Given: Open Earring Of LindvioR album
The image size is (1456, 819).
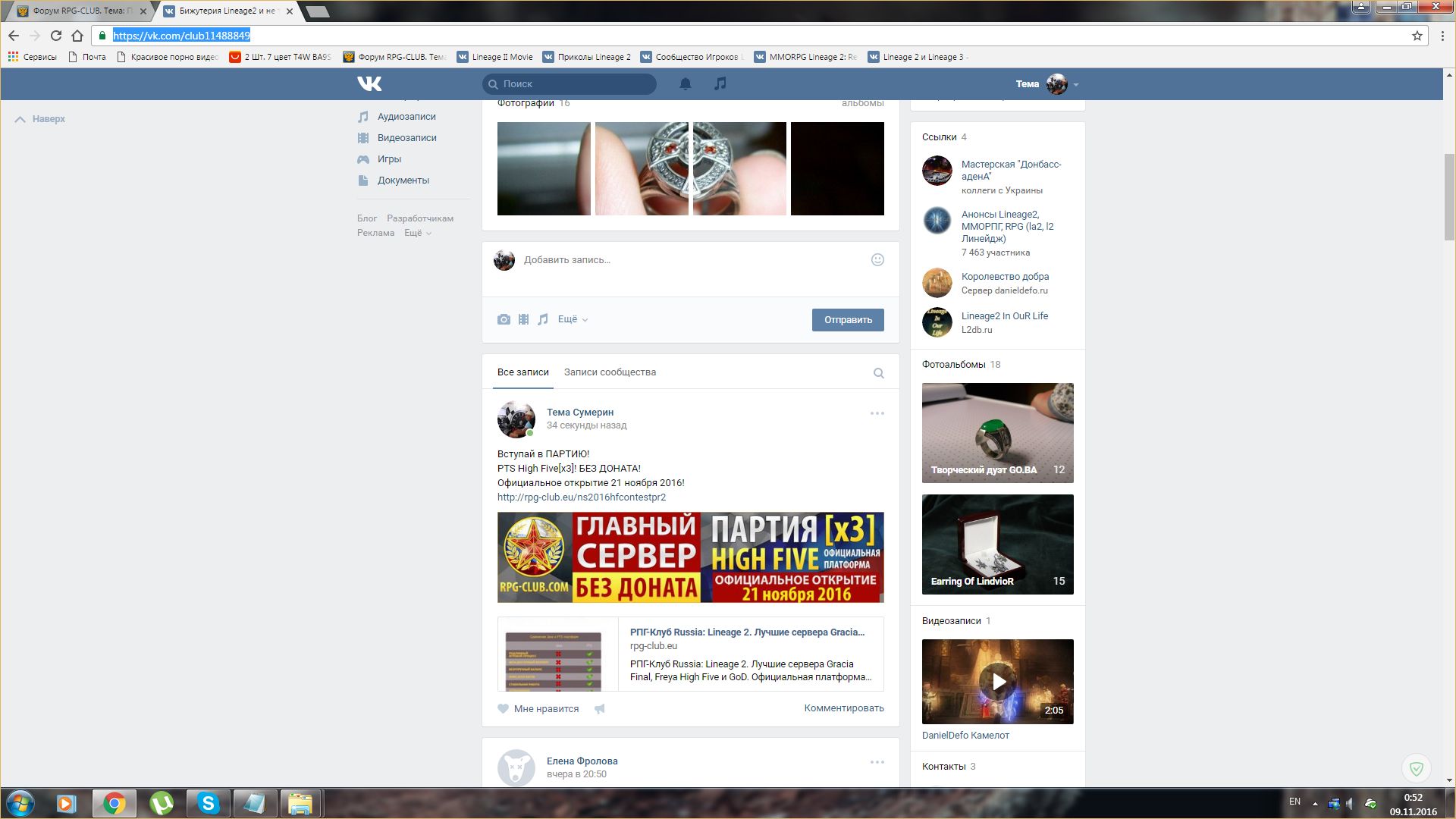Looking at the screenshot, I should coord(998,544).
